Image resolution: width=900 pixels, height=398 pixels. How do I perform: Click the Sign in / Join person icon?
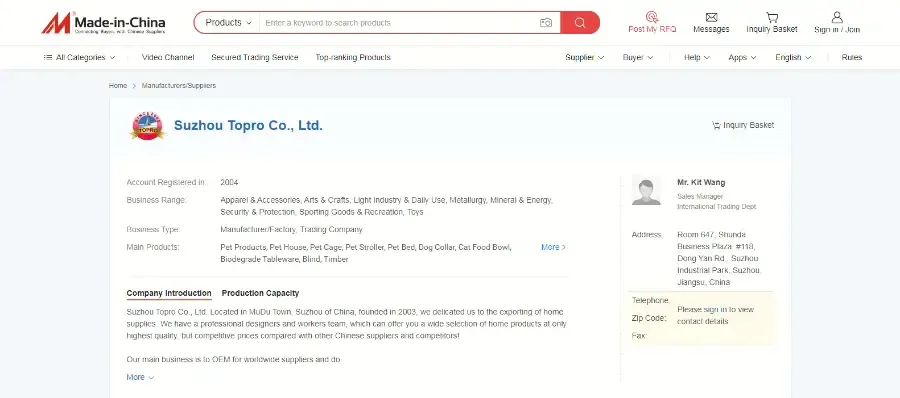(837, 17)
